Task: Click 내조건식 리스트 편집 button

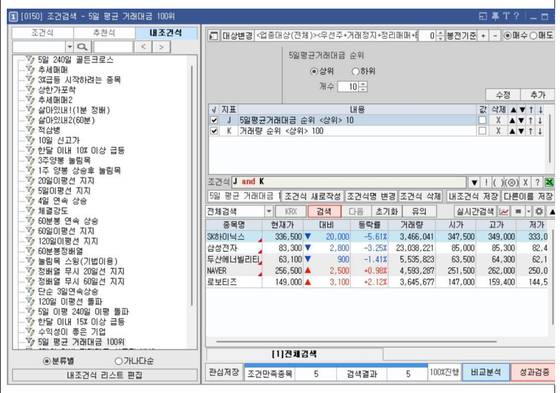Action: [x=105, y=375]
